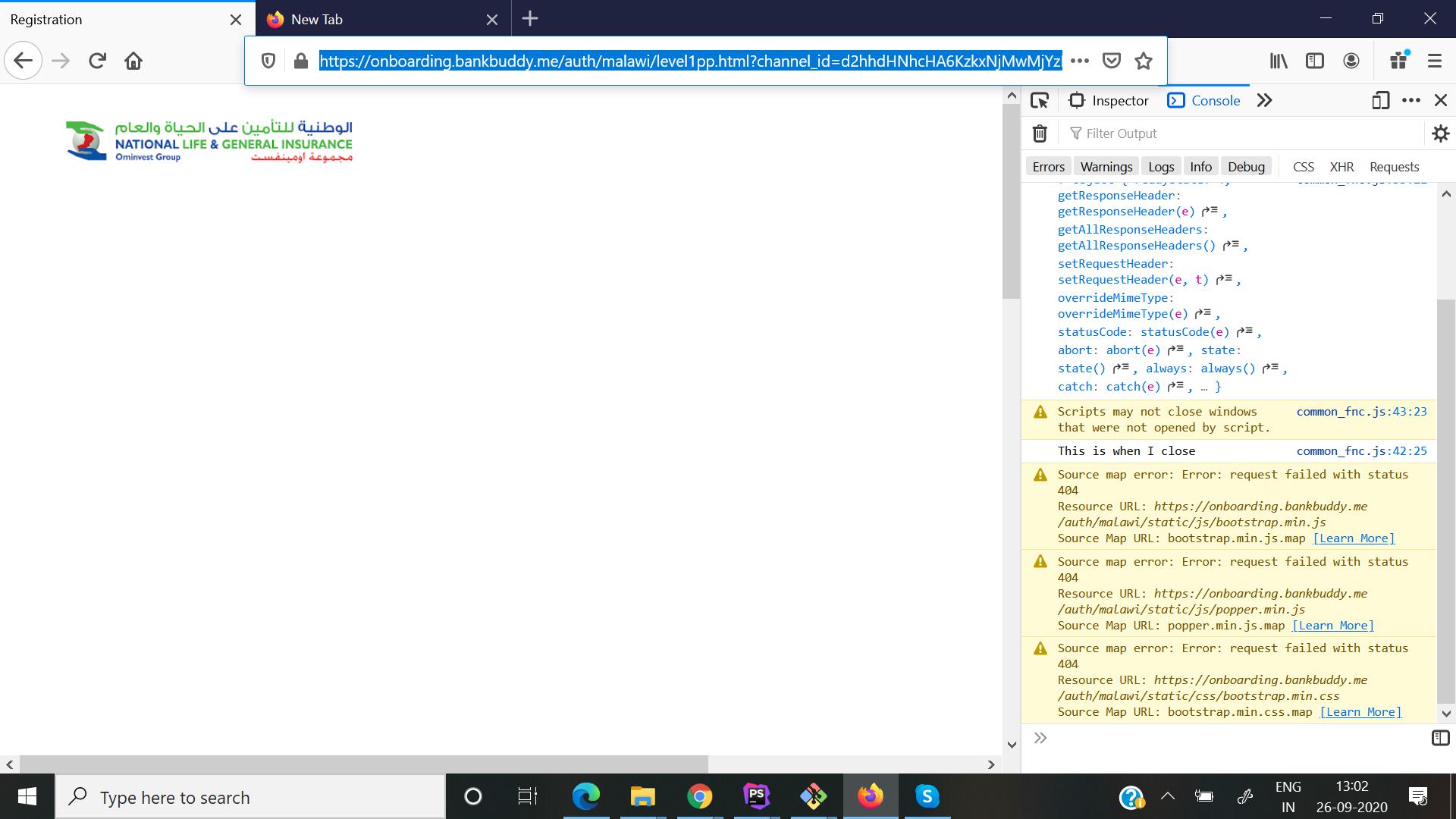Viewport: 1456px width, 819px height.
Task: Open page actions three-dot menu
Action: coord(1080,61)
